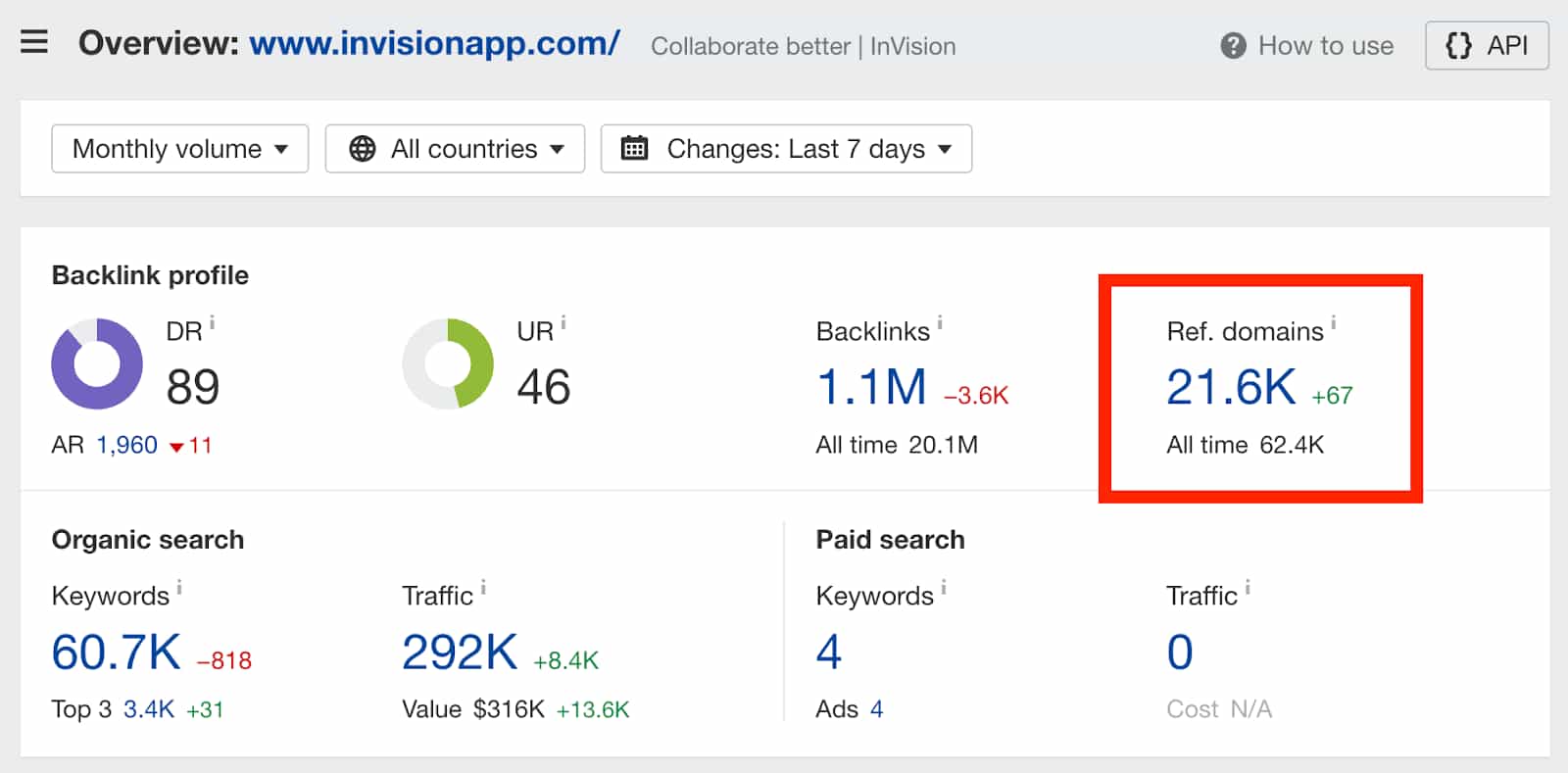Click the Backlink profile heading
This screenshot has height=773, width=1568.
tap(150, 275)
